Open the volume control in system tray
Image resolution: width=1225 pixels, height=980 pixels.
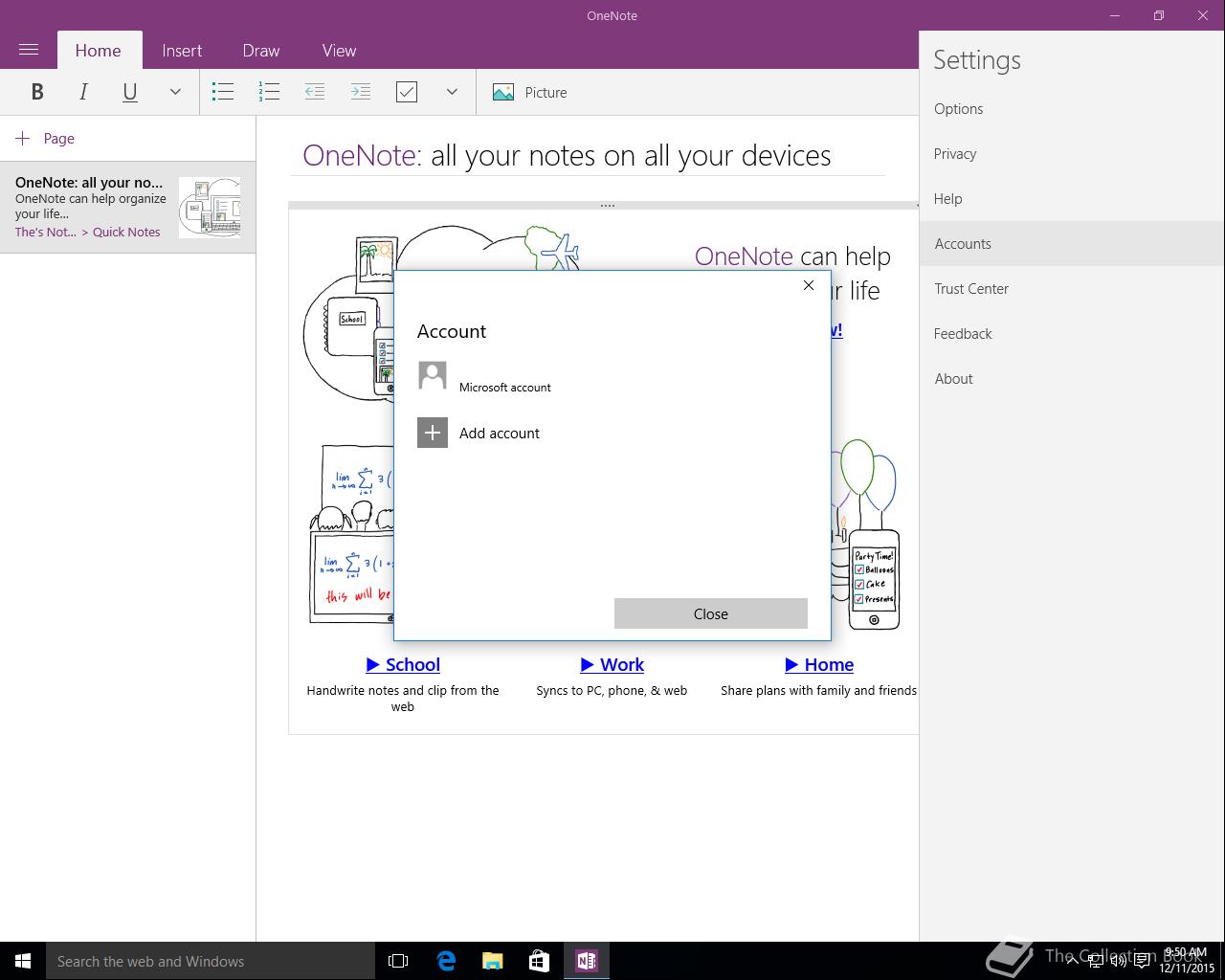pos(1118,961)
